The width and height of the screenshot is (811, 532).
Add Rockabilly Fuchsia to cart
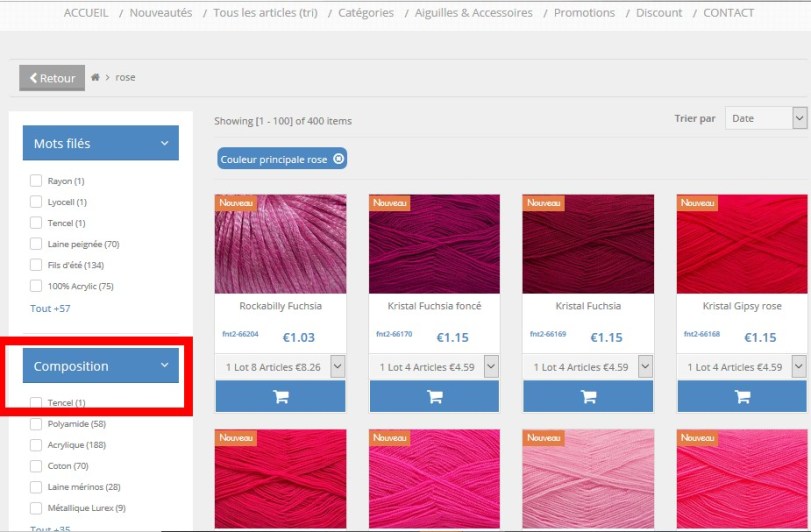[280, 396]
